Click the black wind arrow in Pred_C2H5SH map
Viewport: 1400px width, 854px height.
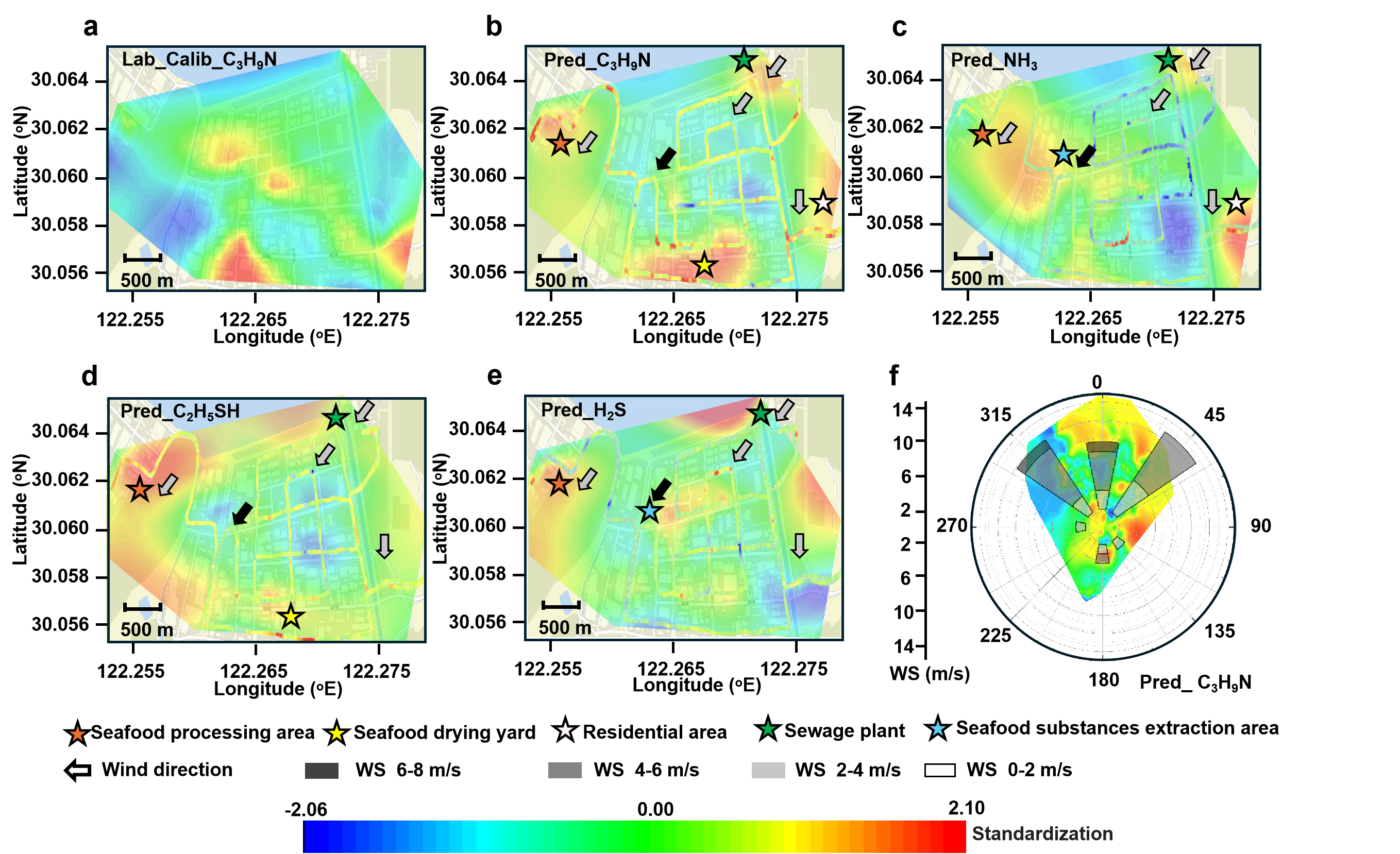point(243,514)
